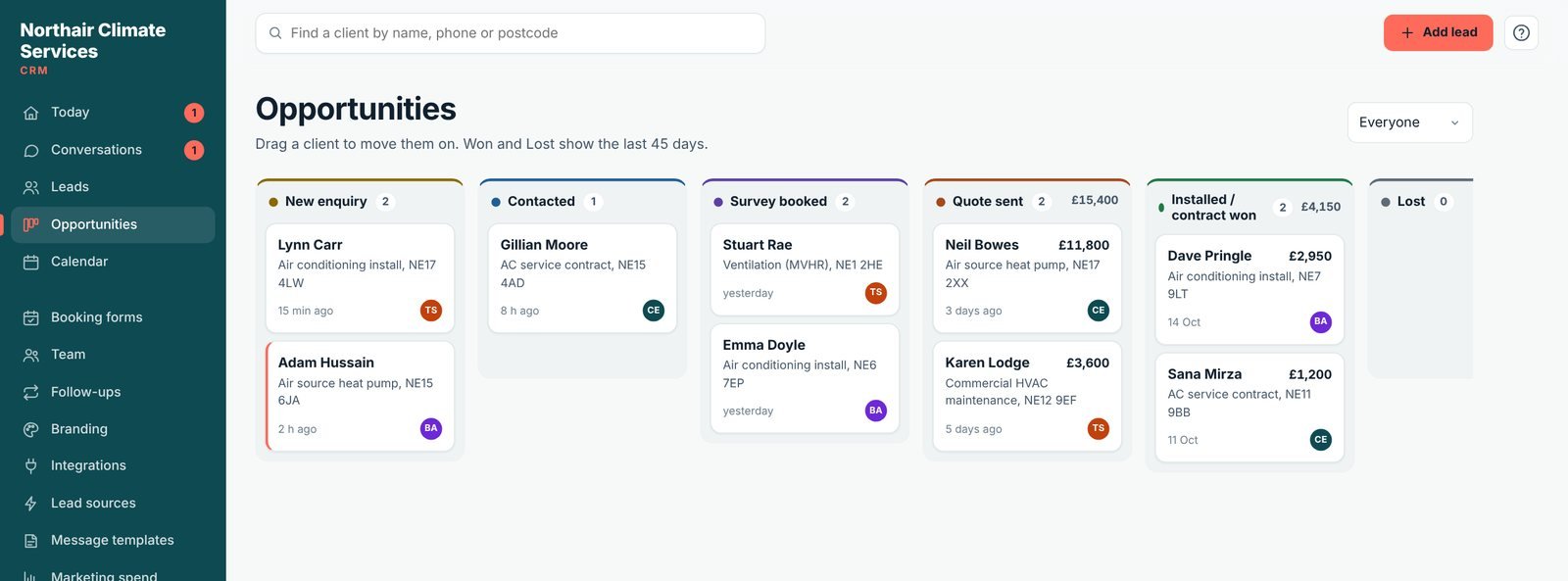This screenshot has height=581, width=1568.
Task: Open help with the question mark icon
Action: (x=1521, y=33)
